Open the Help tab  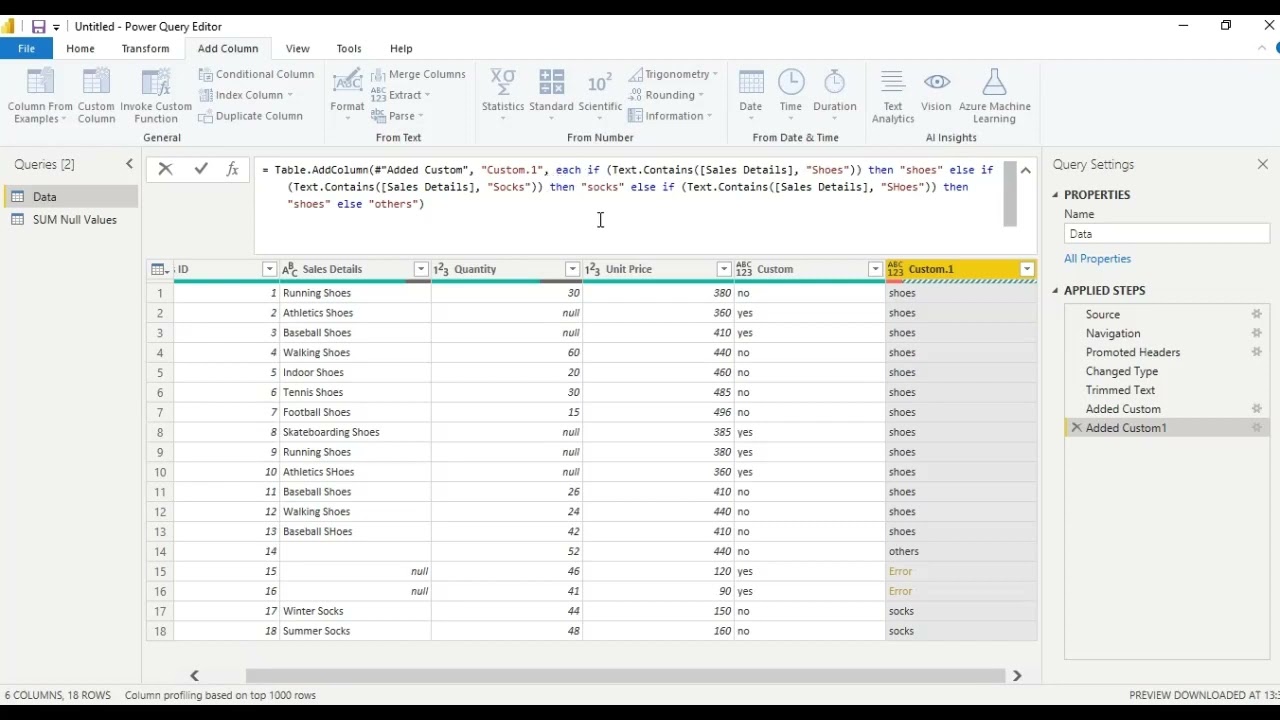coord(401,48)
